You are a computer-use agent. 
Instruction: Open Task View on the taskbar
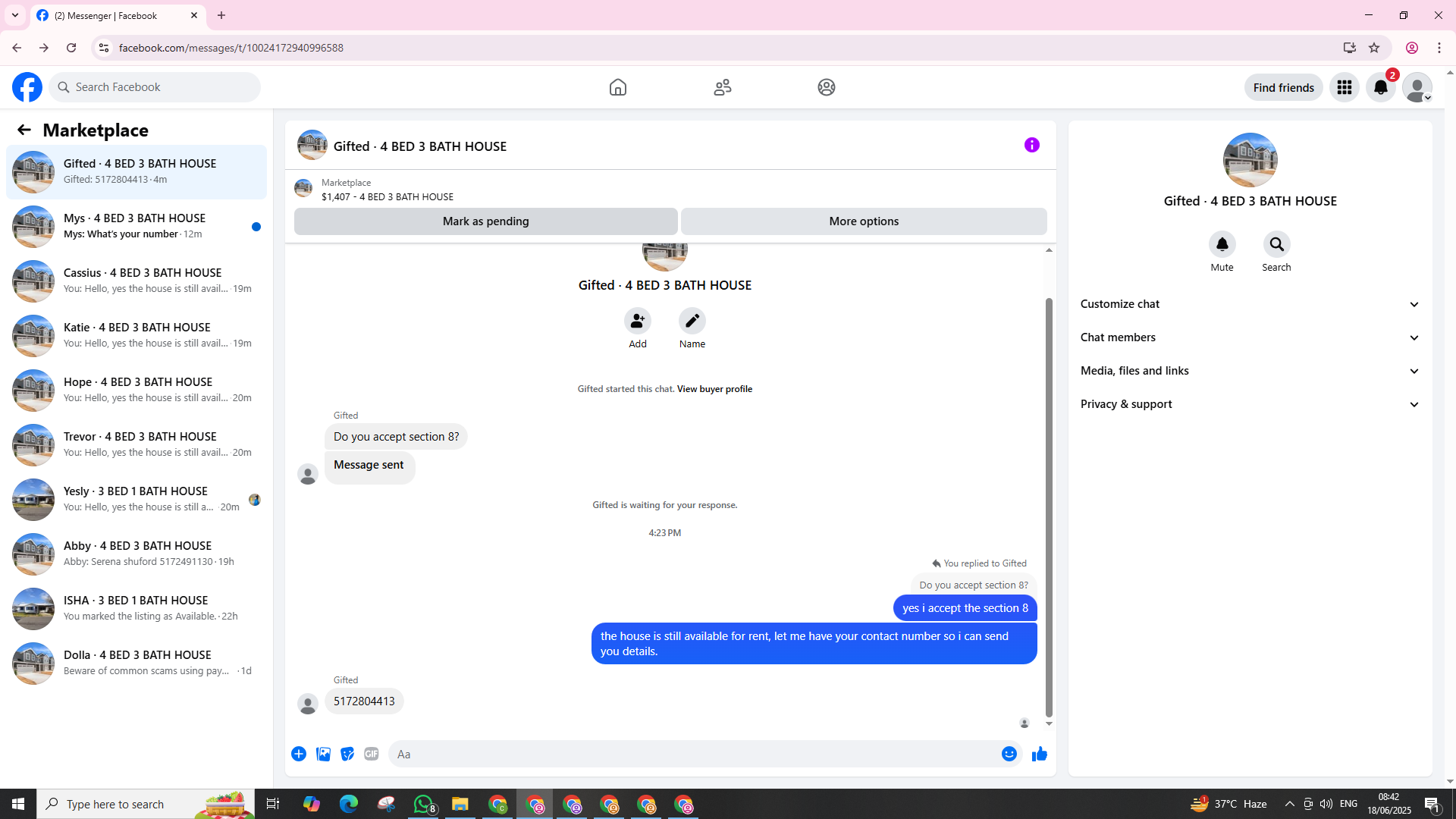[x=273, y=804]
